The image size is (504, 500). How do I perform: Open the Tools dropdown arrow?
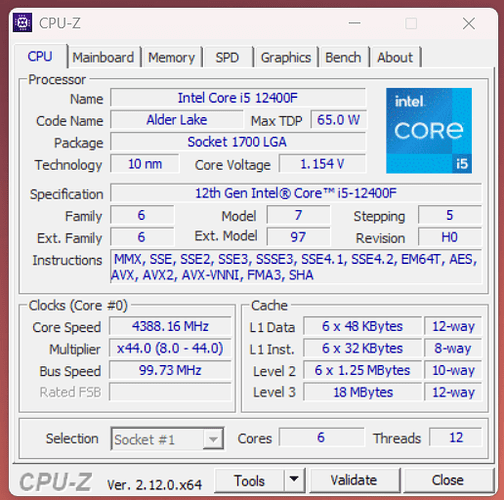[x=294, y=480]
